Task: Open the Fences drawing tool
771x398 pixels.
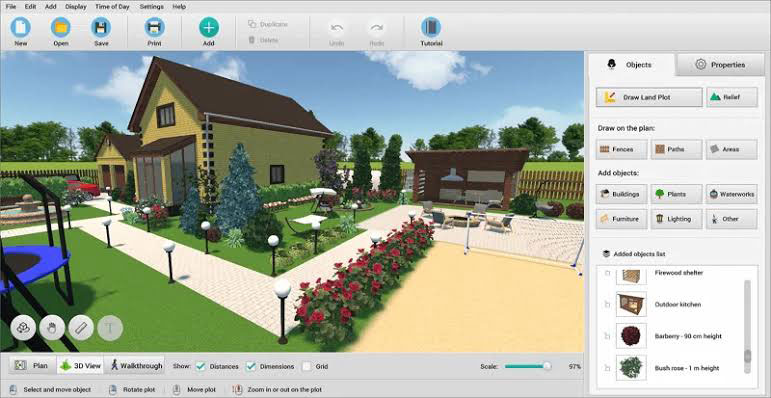Action: 622,149
